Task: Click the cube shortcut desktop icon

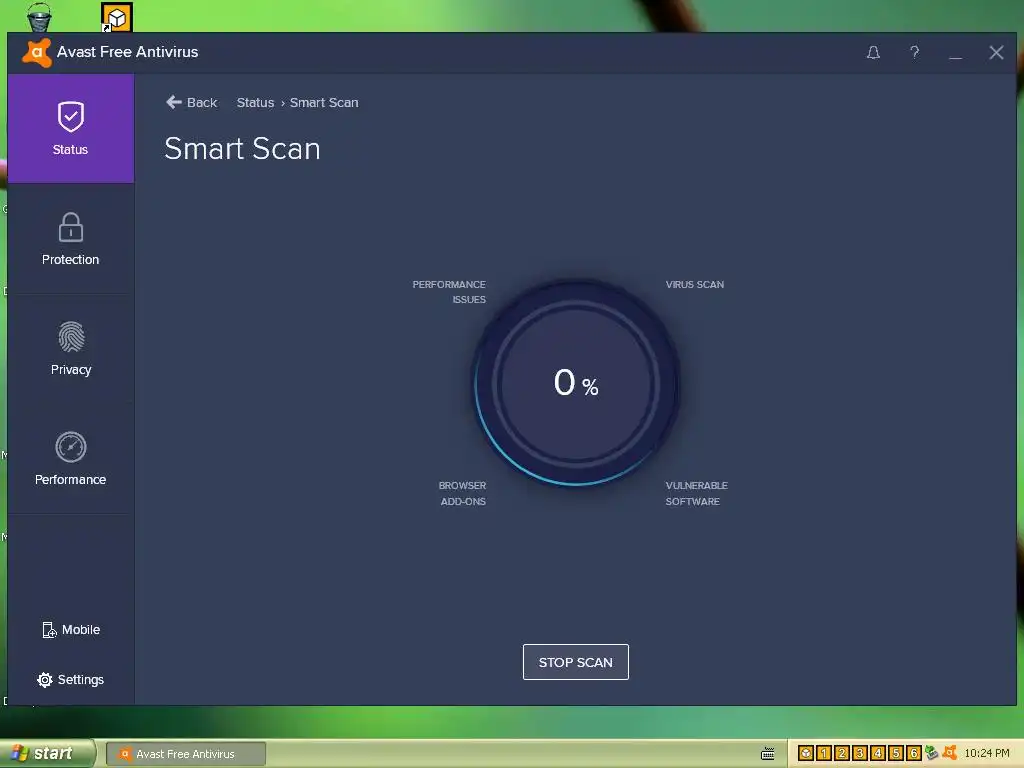Action: point(117,18)
